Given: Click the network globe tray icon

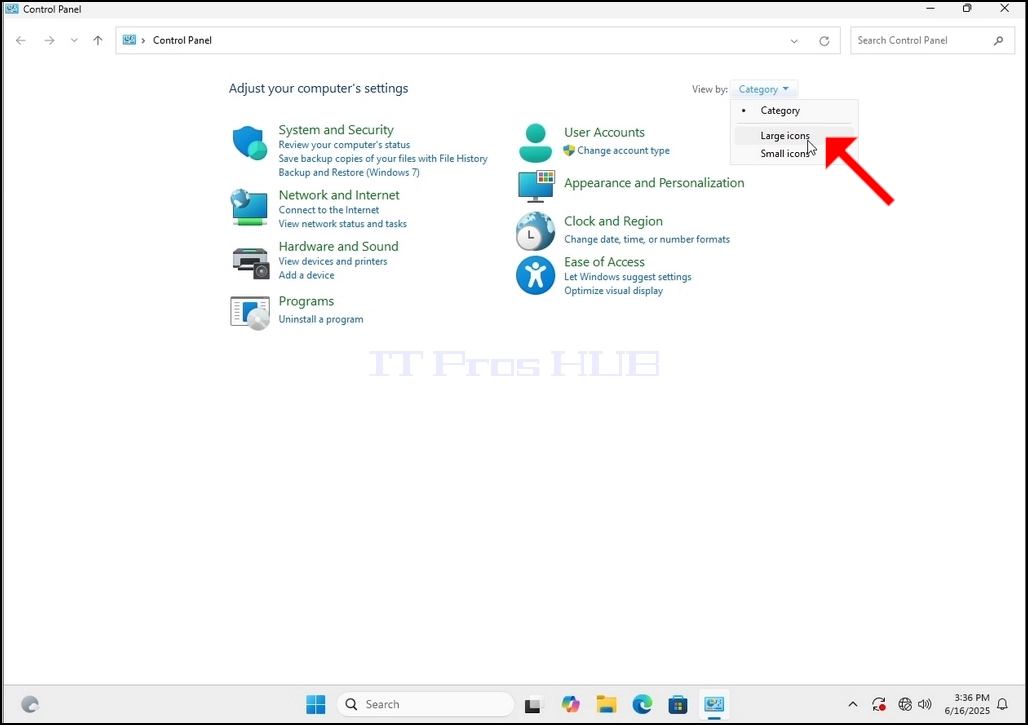Looking at the screenshot, I should 905,704.
